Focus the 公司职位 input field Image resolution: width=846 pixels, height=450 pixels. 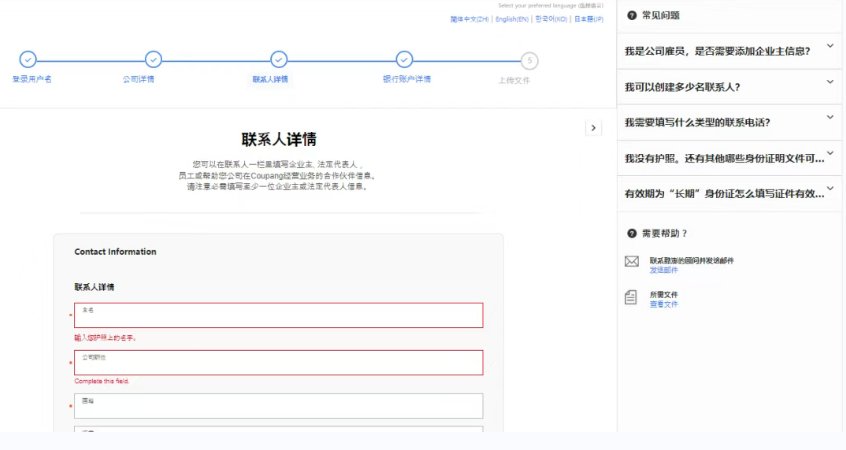[x=278, y=363]
